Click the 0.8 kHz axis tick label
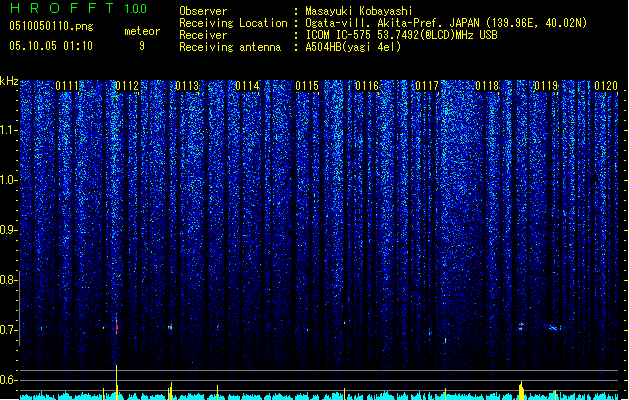The width and height of the screenshot is (629, 400). coord(8,280)
